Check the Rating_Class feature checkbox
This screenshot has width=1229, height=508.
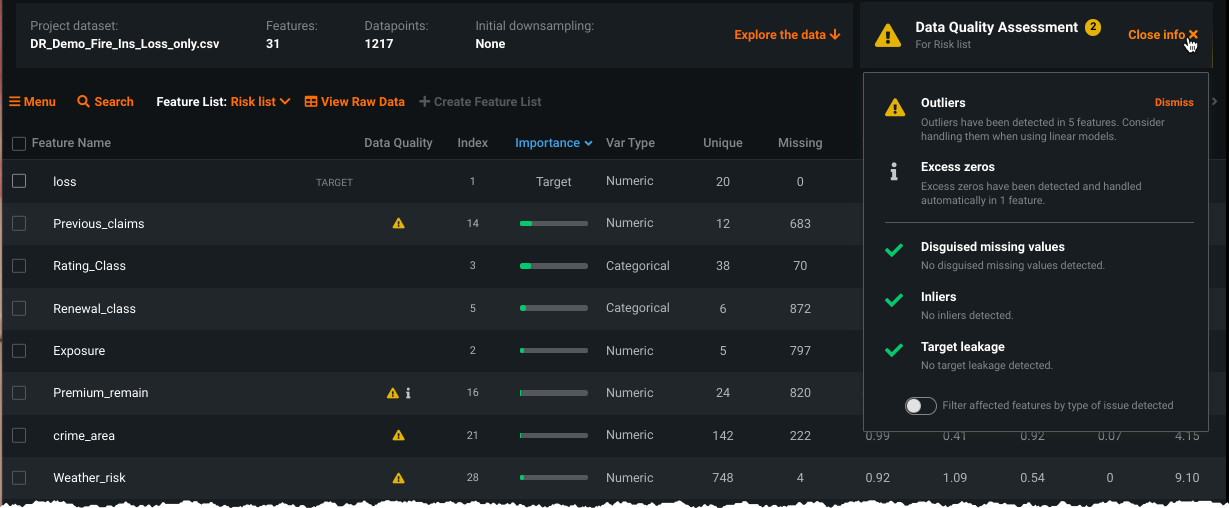click(x=19, y=266)
